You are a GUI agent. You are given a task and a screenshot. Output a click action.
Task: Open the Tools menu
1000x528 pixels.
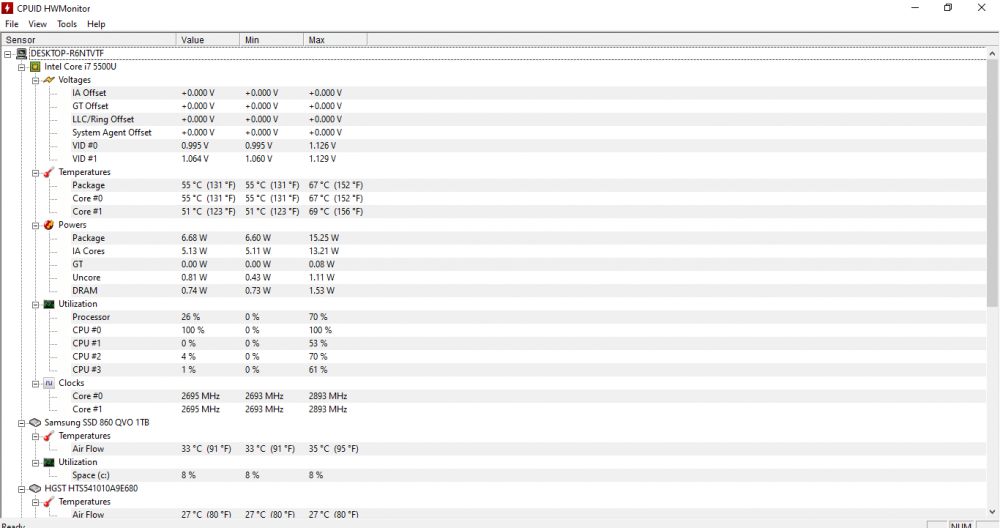[66, 24]
